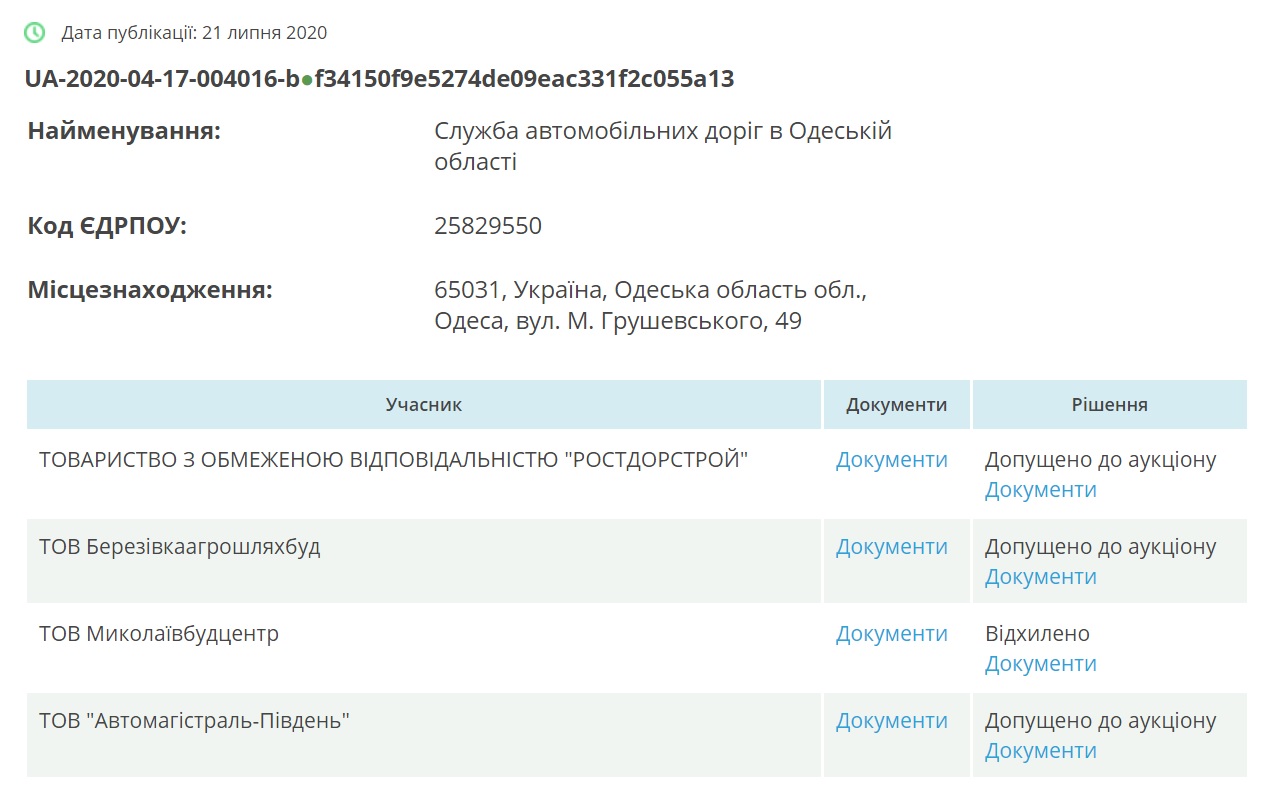Open Документи link for Автомагістраль-Південь in Документи column

click(892, 721)
